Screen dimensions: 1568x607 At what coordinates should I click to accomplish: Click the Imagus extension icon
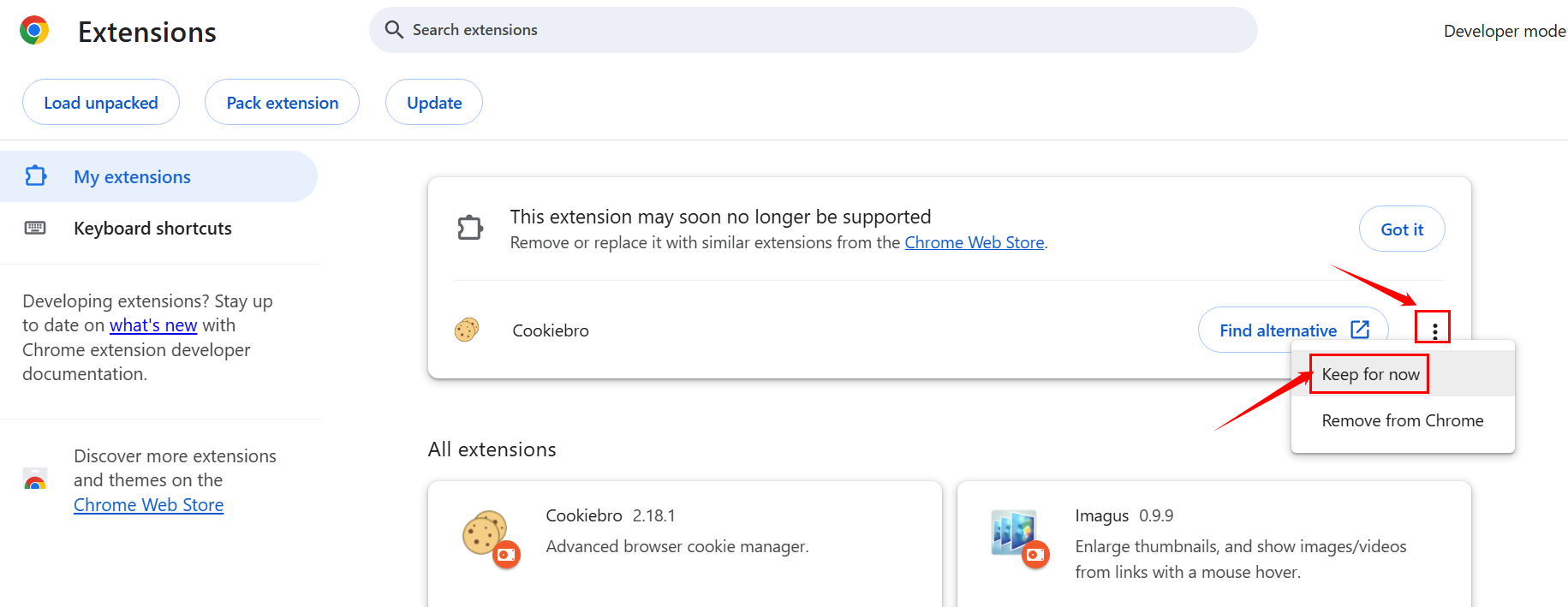point(1014,532)
